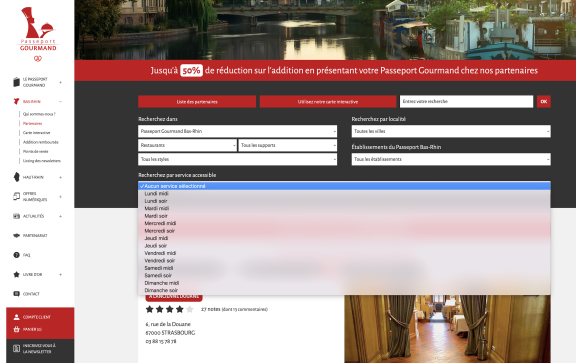The height and width of the screenshot is (363, 576).
Task: Click the newsletter signup icon
Action: [16, 348]
